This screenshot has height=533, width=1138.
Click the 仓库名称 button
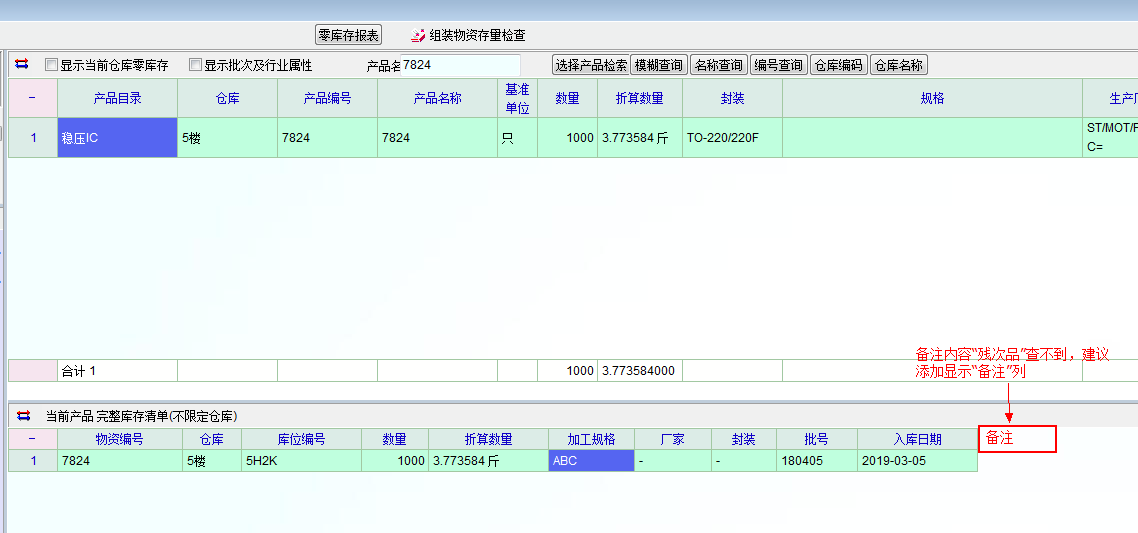tap(898, 65)
